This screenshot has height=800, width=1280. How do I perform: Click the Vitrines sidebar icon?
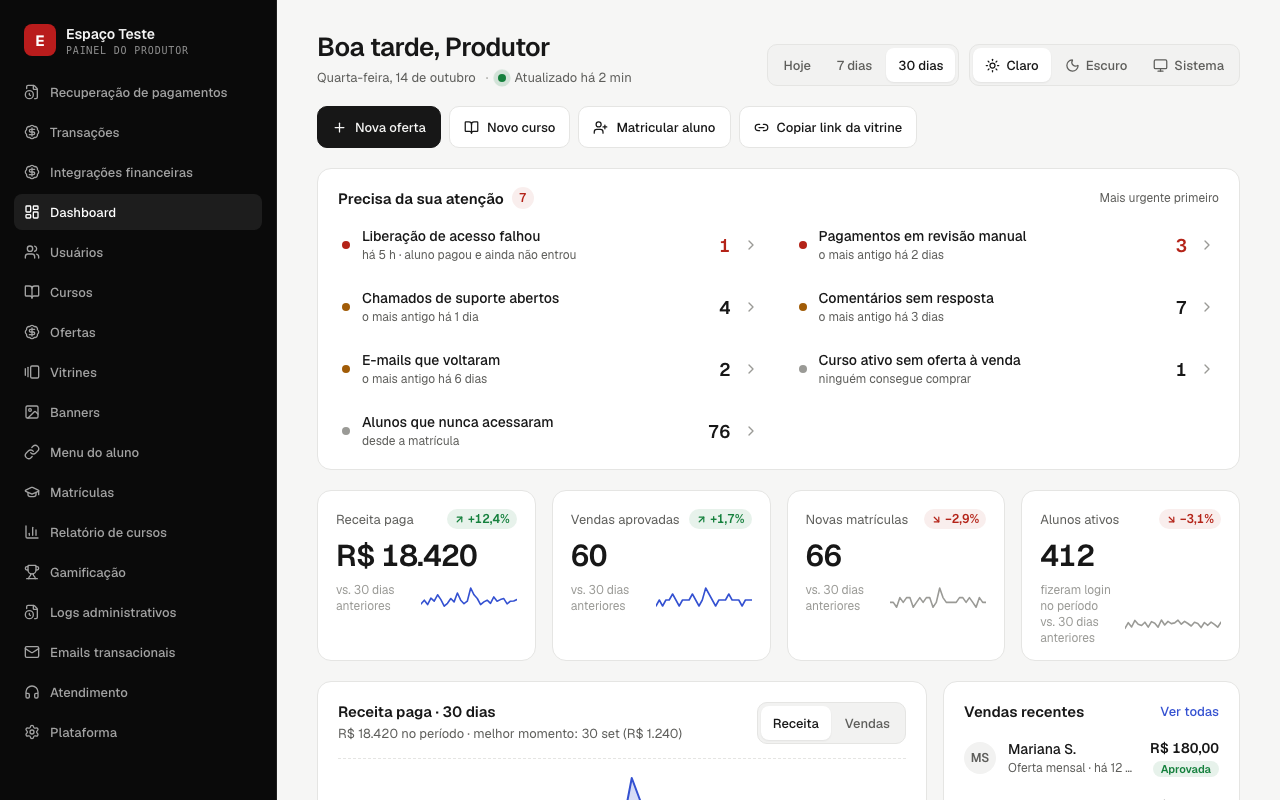point(32,372)
